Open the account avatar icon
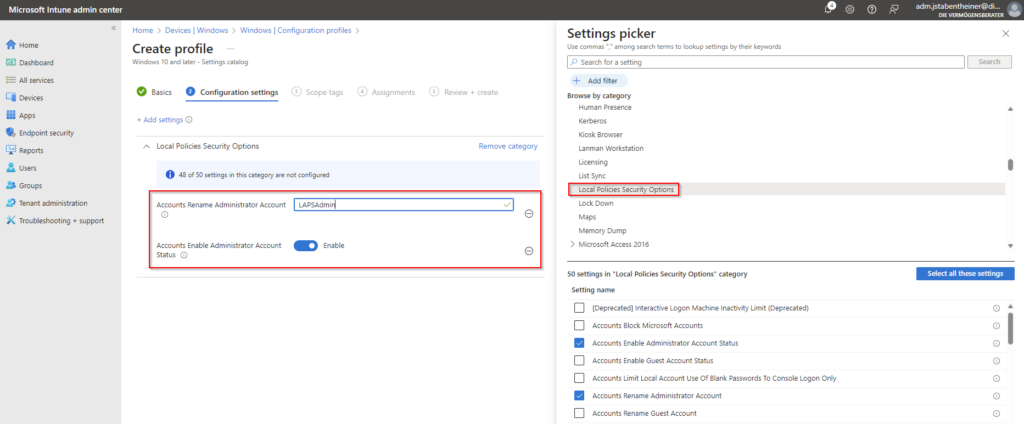This screenshot has height=424, width=1024. [1014, 9]
